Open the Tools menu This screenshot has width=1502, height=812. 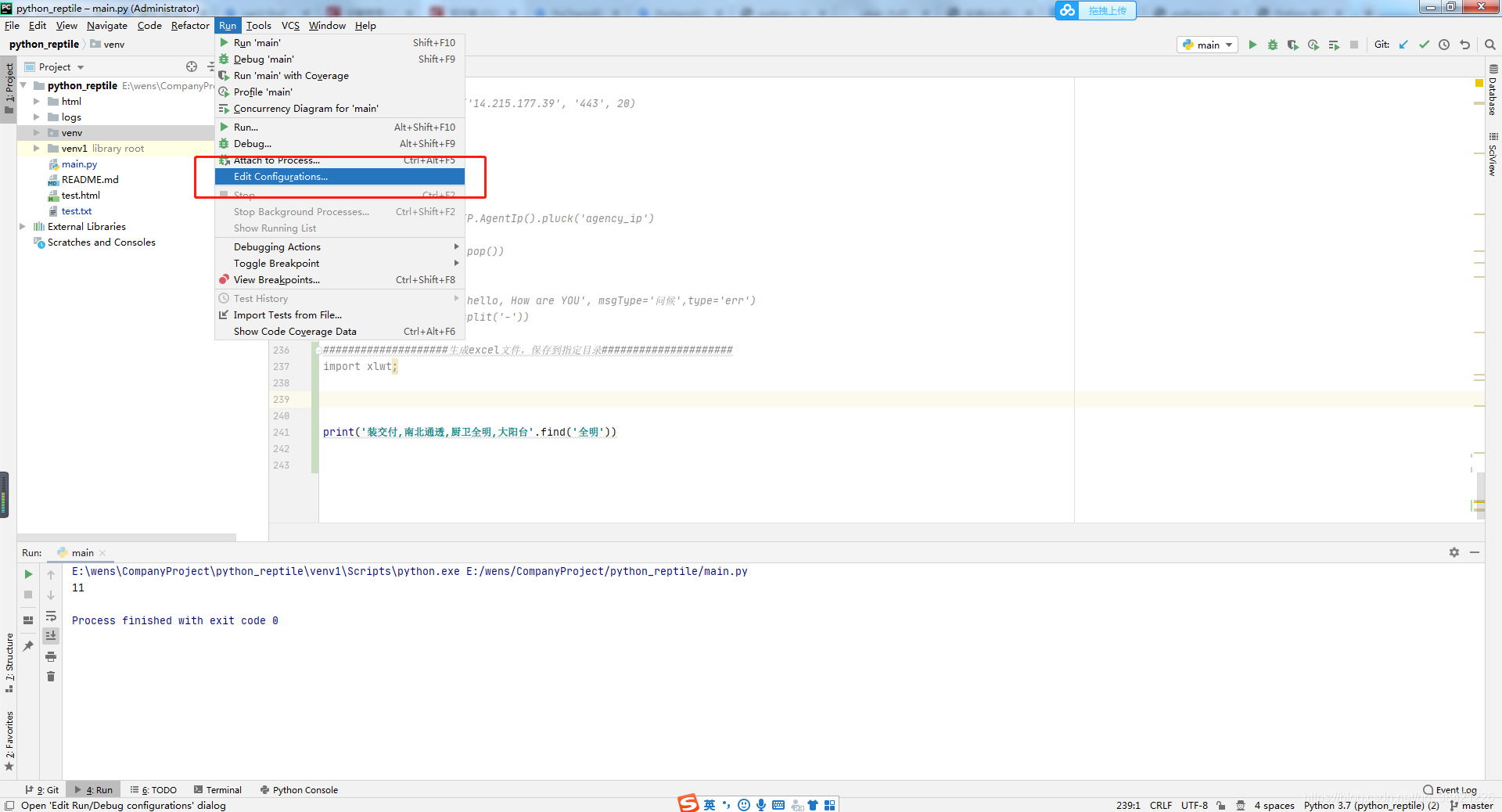point(259,25)
